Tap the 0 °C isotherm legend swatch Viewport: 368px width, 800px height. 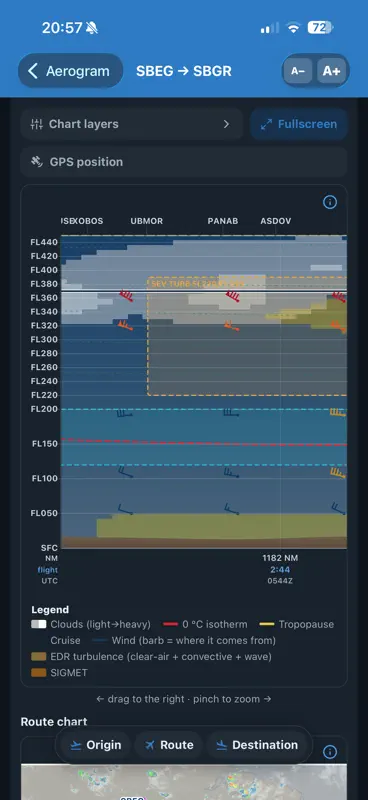(x=170, y=624)
